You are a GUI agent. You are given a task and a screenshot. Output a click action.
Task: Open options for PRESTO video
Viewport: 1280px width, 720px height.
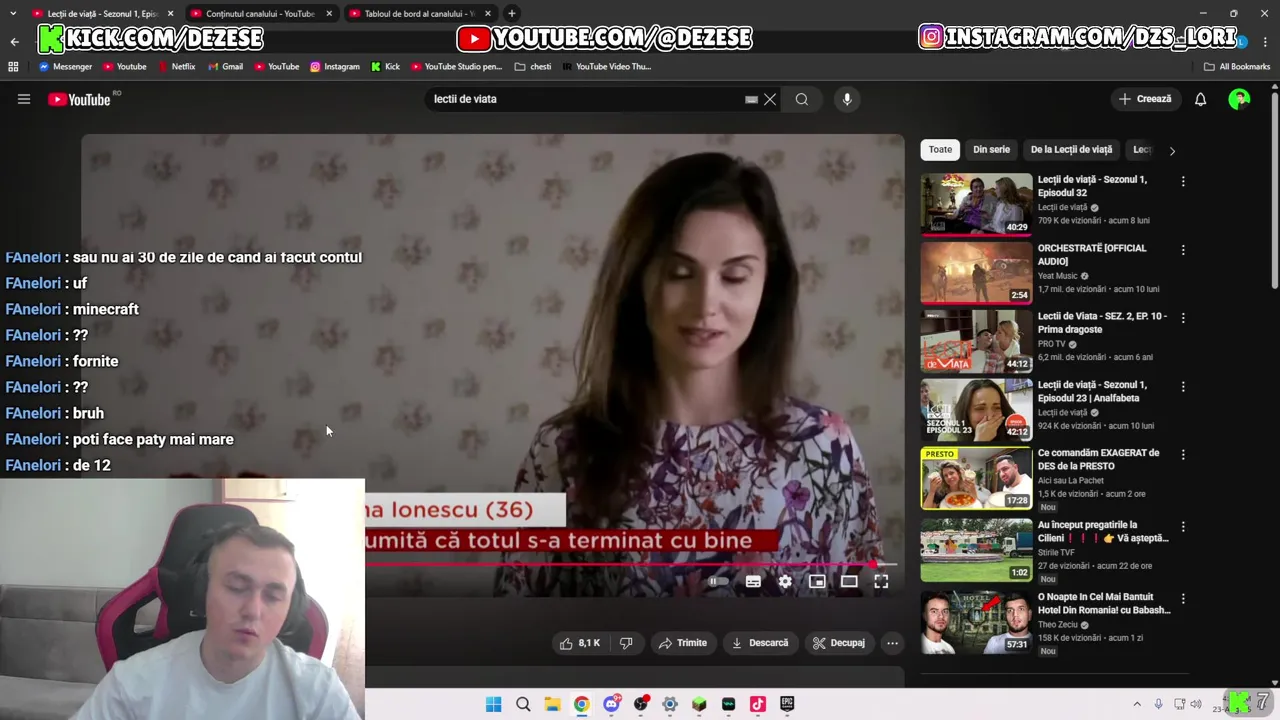click(x=1183, y=455)
